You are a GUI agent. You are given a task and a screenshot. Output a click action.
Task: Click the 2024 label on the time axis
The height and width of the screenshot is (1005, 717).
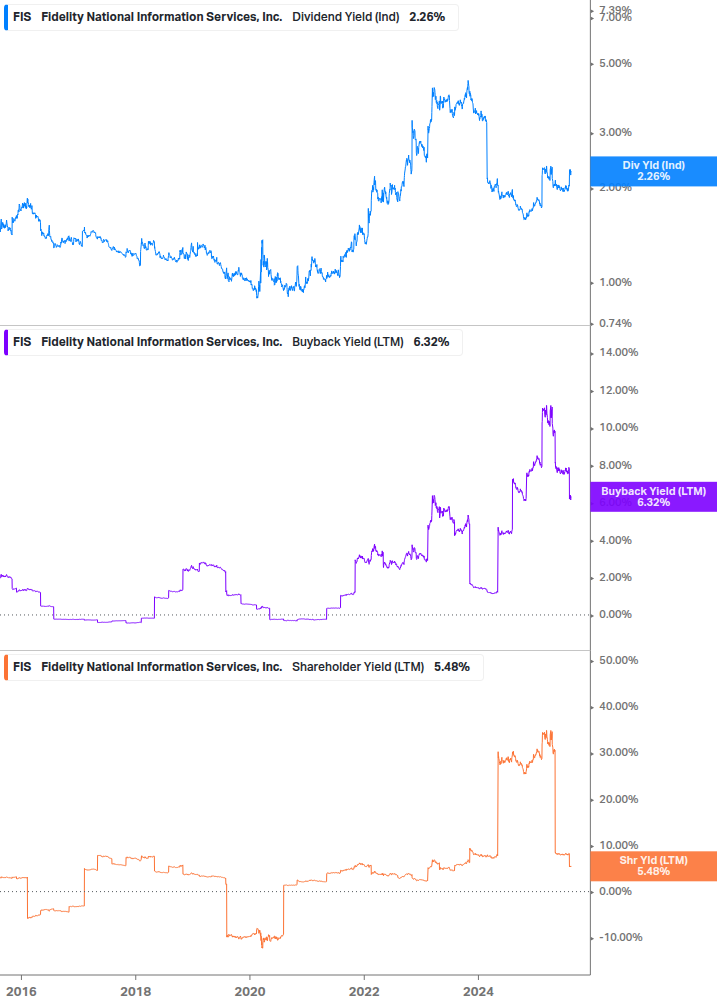point(478,992)
